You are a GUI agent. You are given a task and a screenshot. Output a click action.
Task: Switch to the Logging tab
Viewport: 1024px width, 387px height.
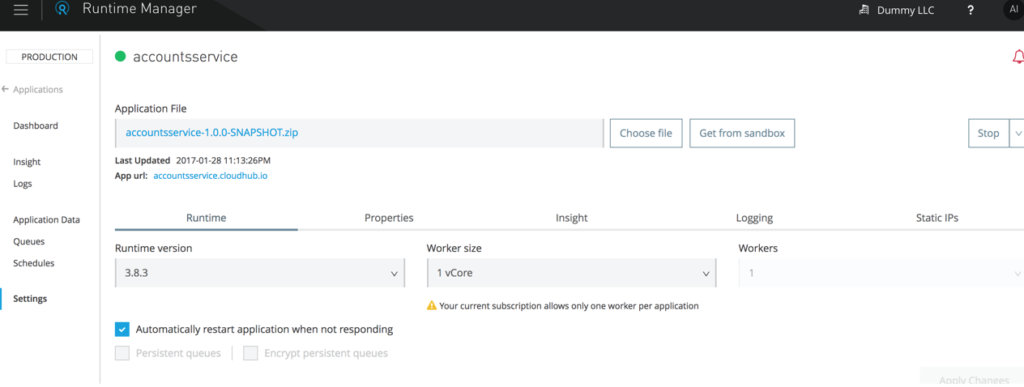point(754,218)
